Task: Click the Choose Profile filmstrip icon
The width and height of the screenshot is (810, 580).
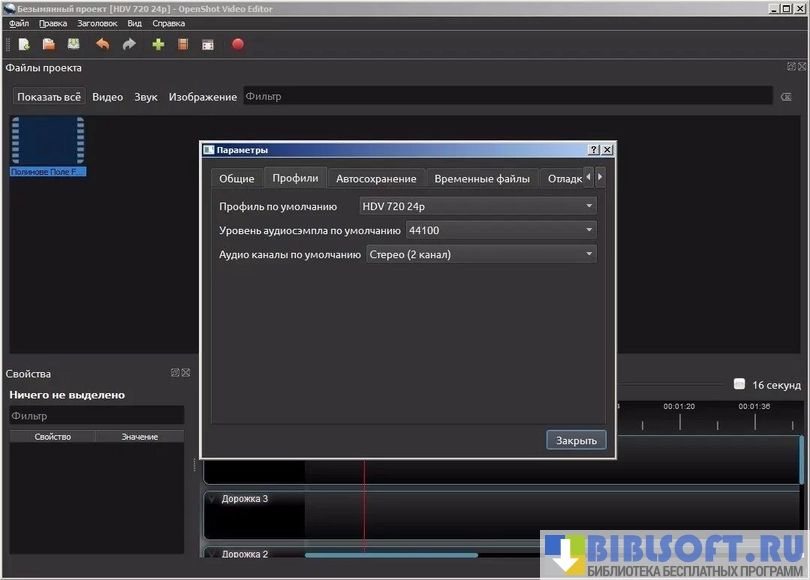Action: 183,44
